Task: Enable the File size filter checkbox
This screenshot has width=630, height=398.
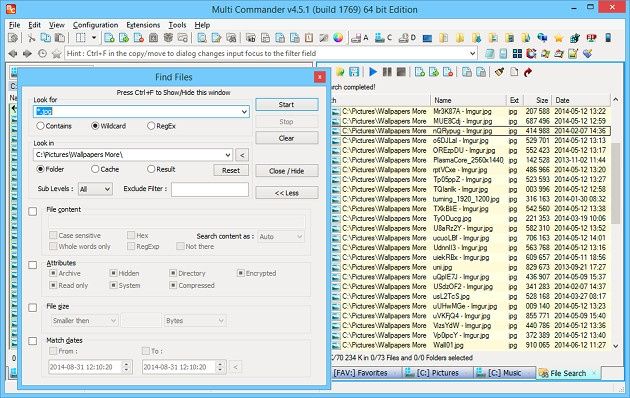Action: (x=33, y=308)
